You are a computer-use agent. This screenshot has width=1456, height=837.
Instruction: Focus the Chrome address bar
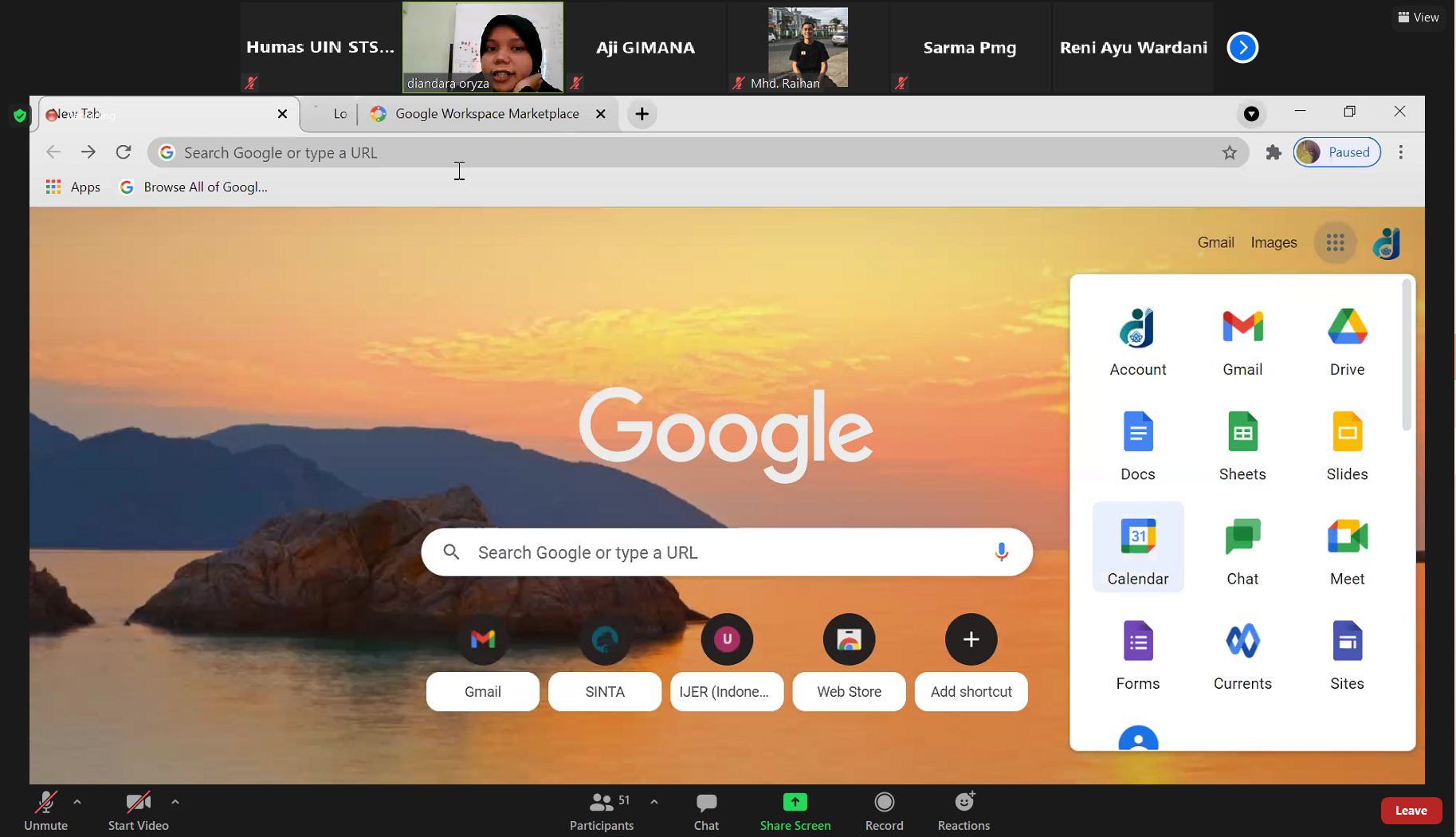point(697,152)
